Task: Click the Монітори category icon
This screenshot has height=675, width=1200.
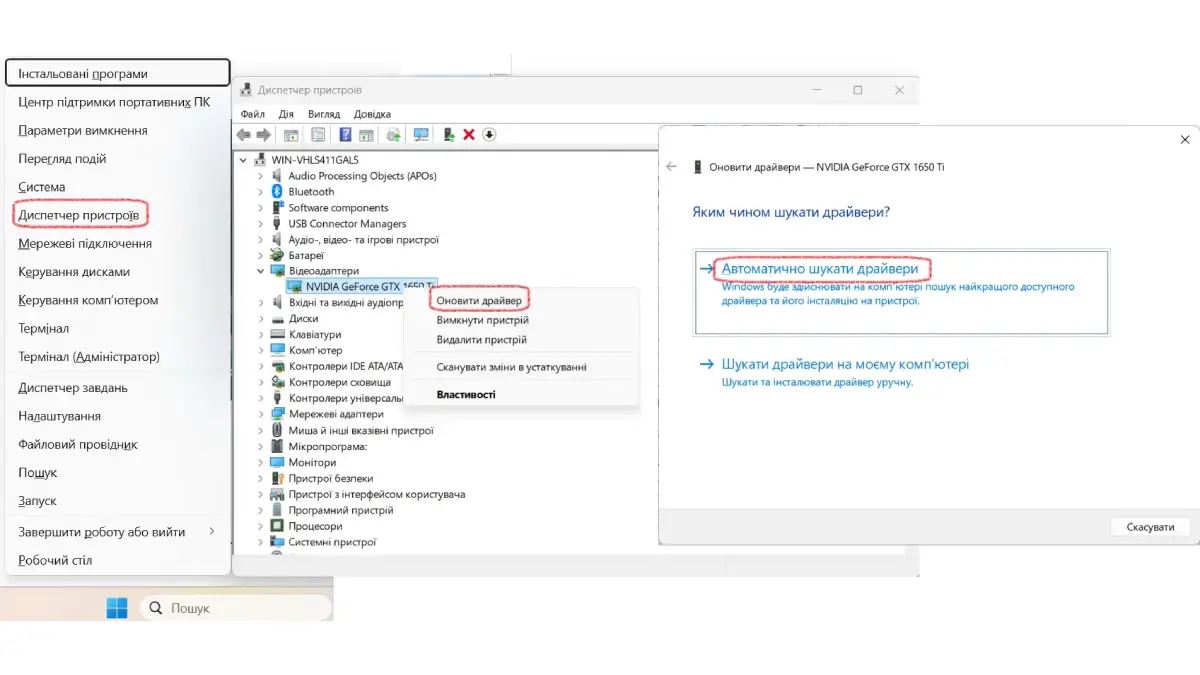Action: (x=277, y=463)
